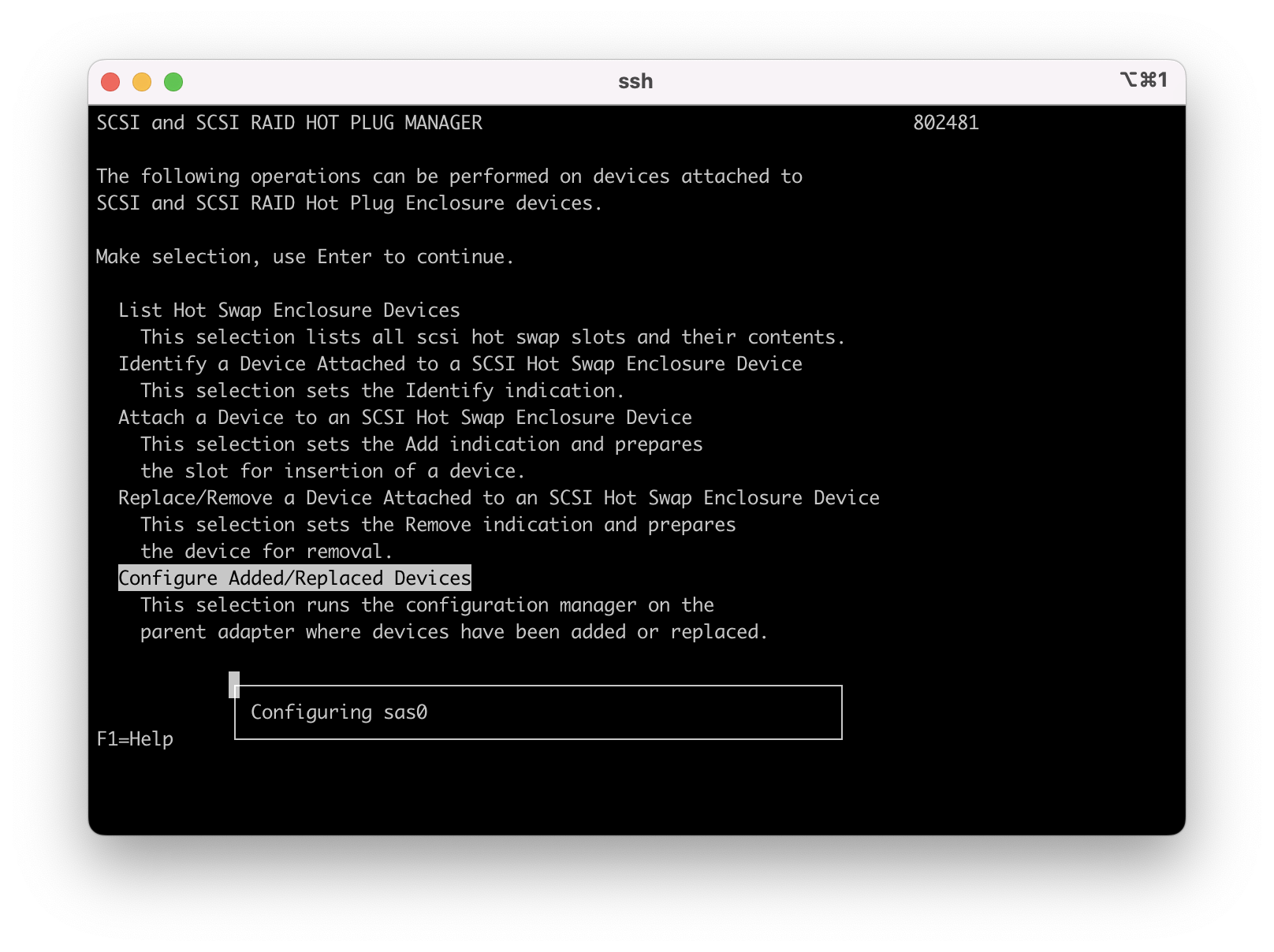Select Attach a Device to SCSI Enclosure
1274x952 pixels.
click(405, 418)
